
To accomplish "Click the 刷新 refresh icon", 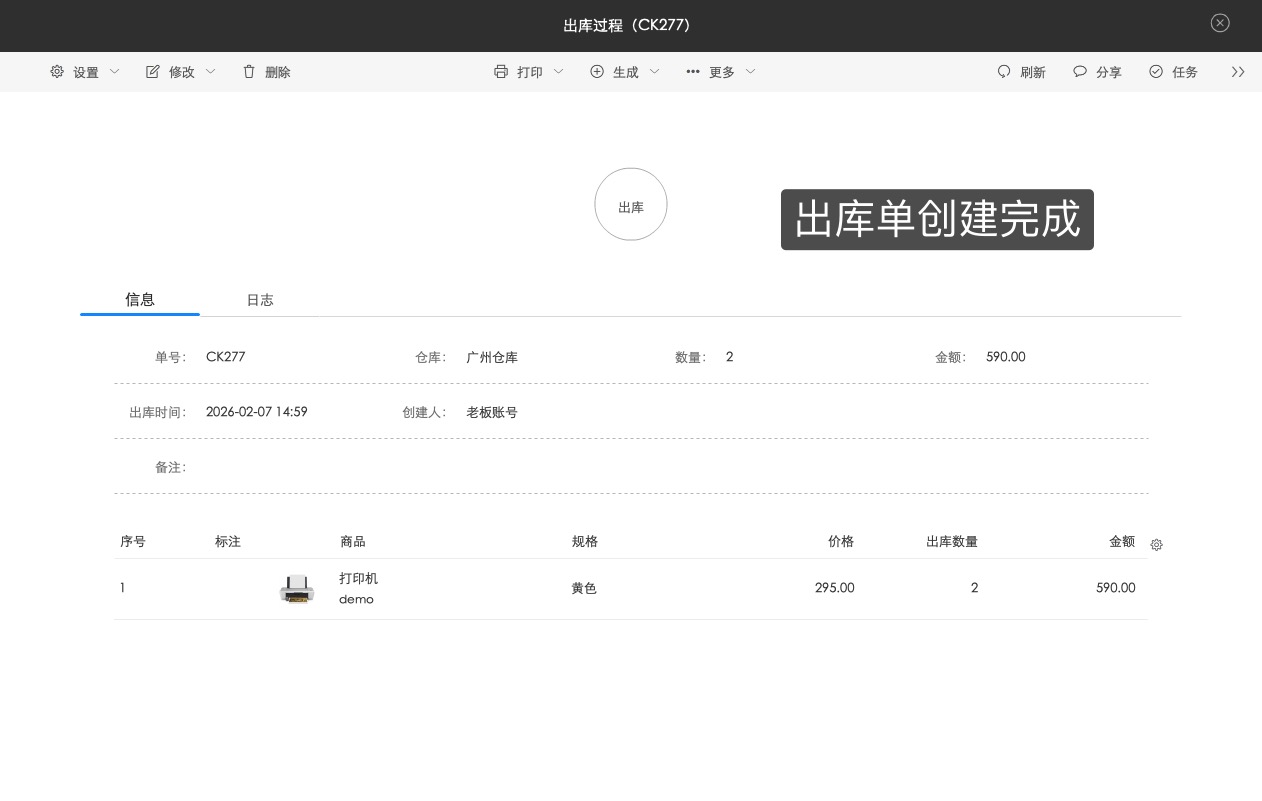I will (x=1004, y=71).
